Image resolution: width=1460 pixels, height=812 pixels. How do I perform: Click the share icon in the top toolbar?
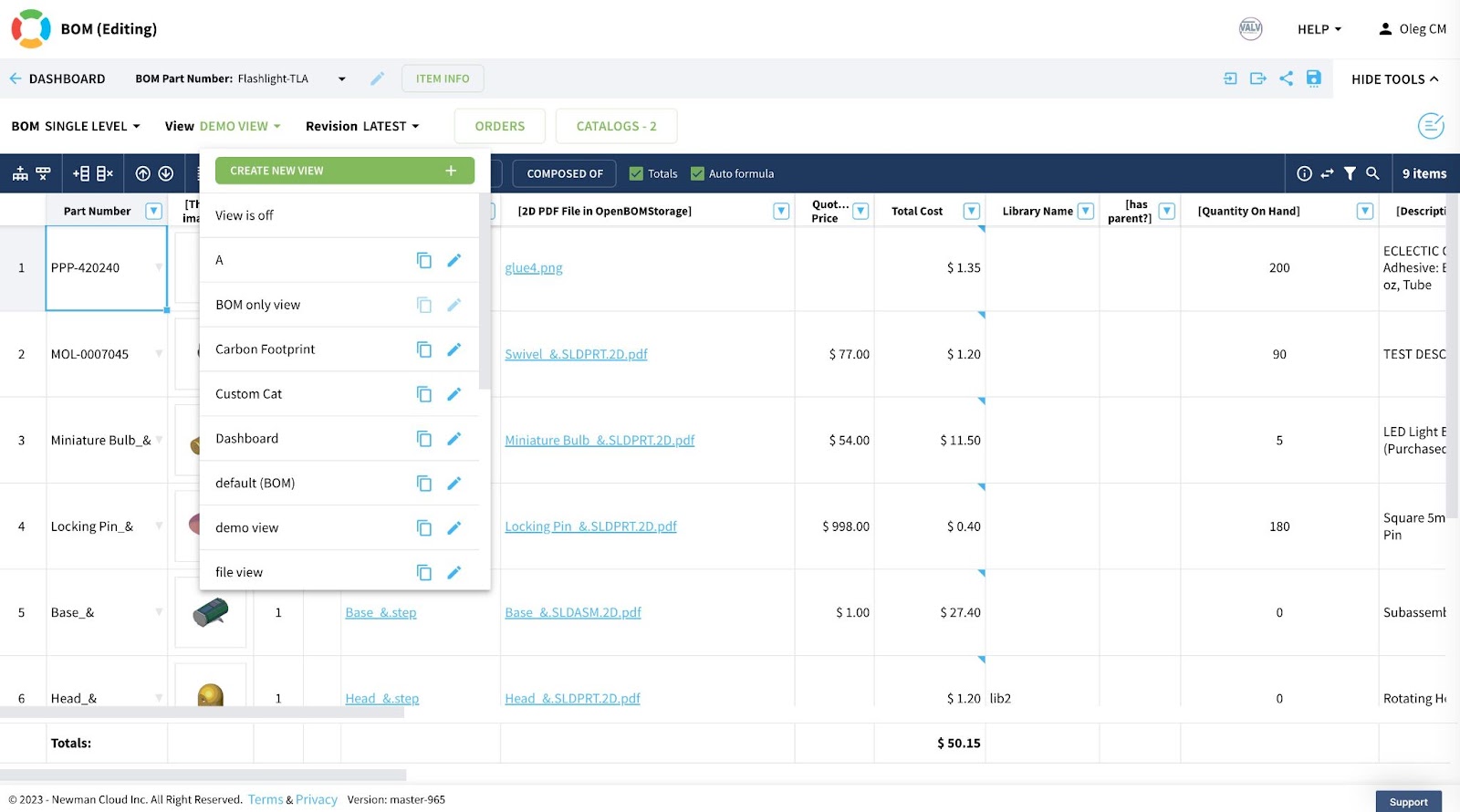[x=1286, y=78]
